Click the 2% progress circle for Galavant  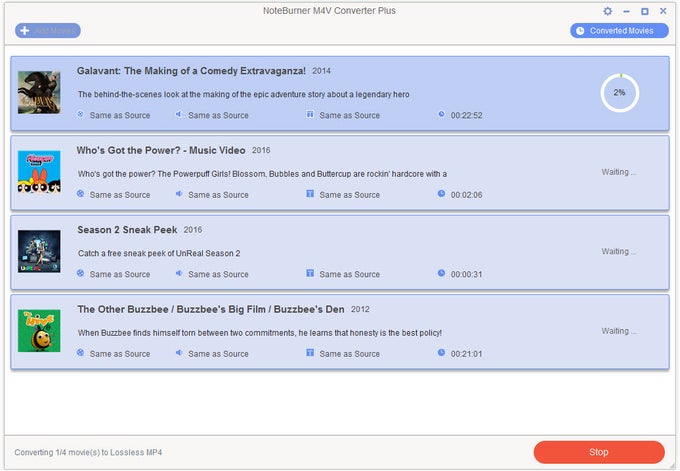620,92
